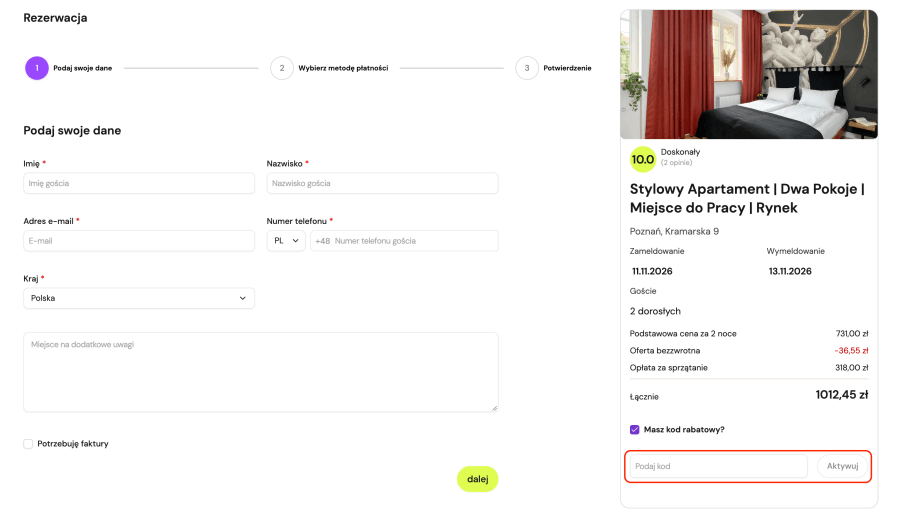Click the (2 opinie) reviews text
Viewport: 900px width, 516px height.
pyautogui.click(x=676, y=163)
